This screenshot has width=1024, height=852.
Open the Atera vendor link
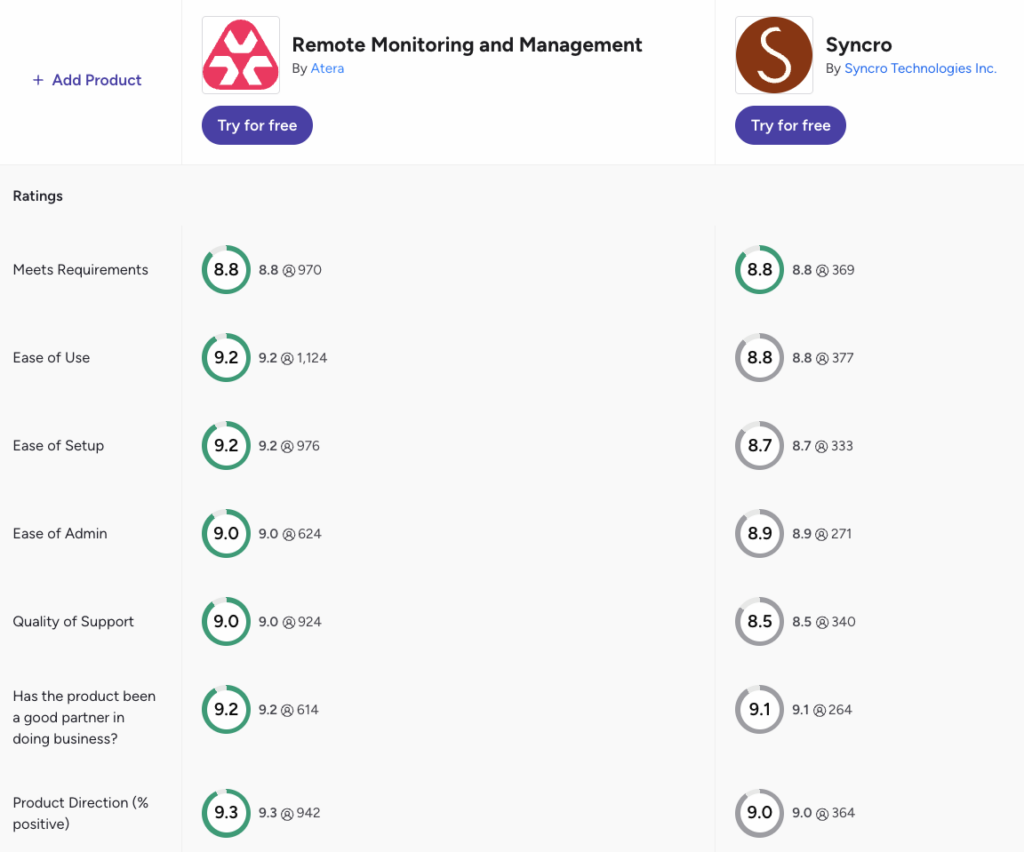(x=327, y=69)
